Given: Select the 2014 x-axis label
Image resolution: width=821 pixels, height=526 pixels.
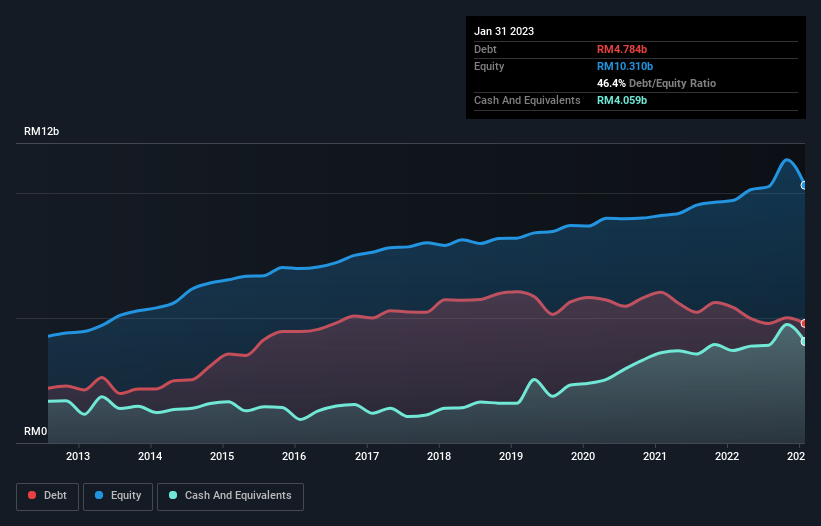Looking at the screenshot, I should [150, 456].
